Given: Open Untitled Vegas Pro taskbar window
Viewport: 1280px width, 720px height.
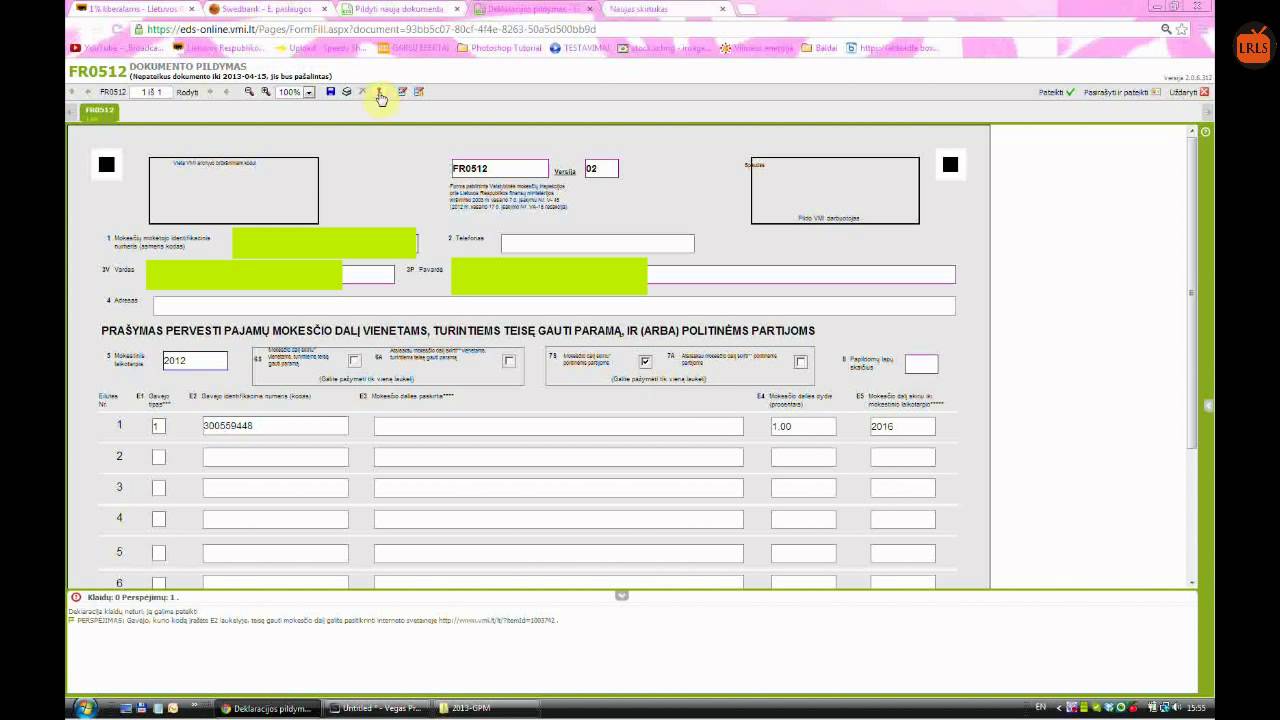Looking at the screenshot, I should coord(376,708).
